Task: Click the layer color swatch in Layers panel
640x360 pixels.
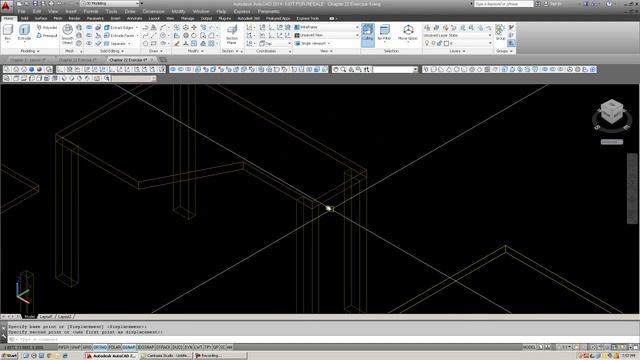Action: [x=447, y=43]
